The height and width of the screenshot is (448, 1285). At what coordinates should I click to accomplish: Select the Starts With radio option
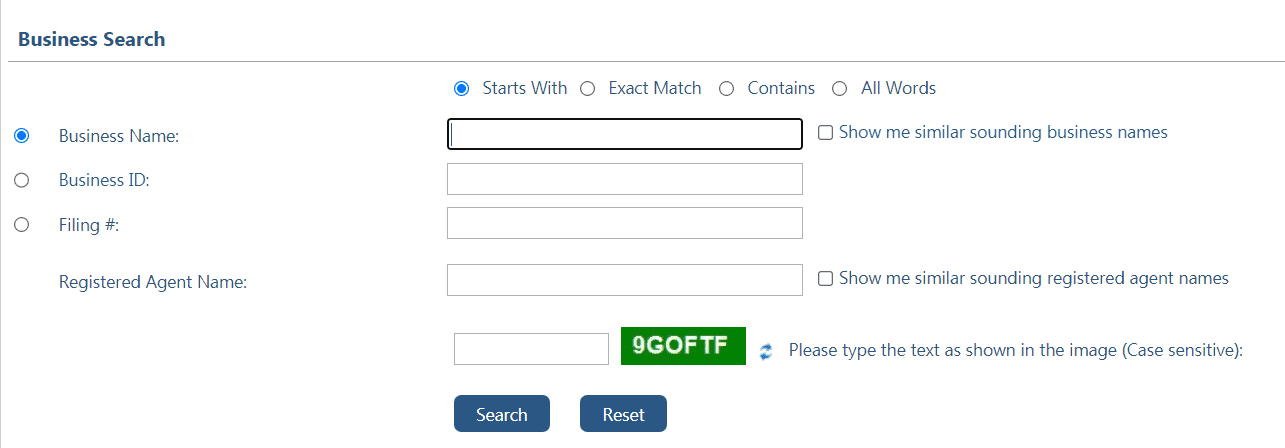(x=461, y=88)
